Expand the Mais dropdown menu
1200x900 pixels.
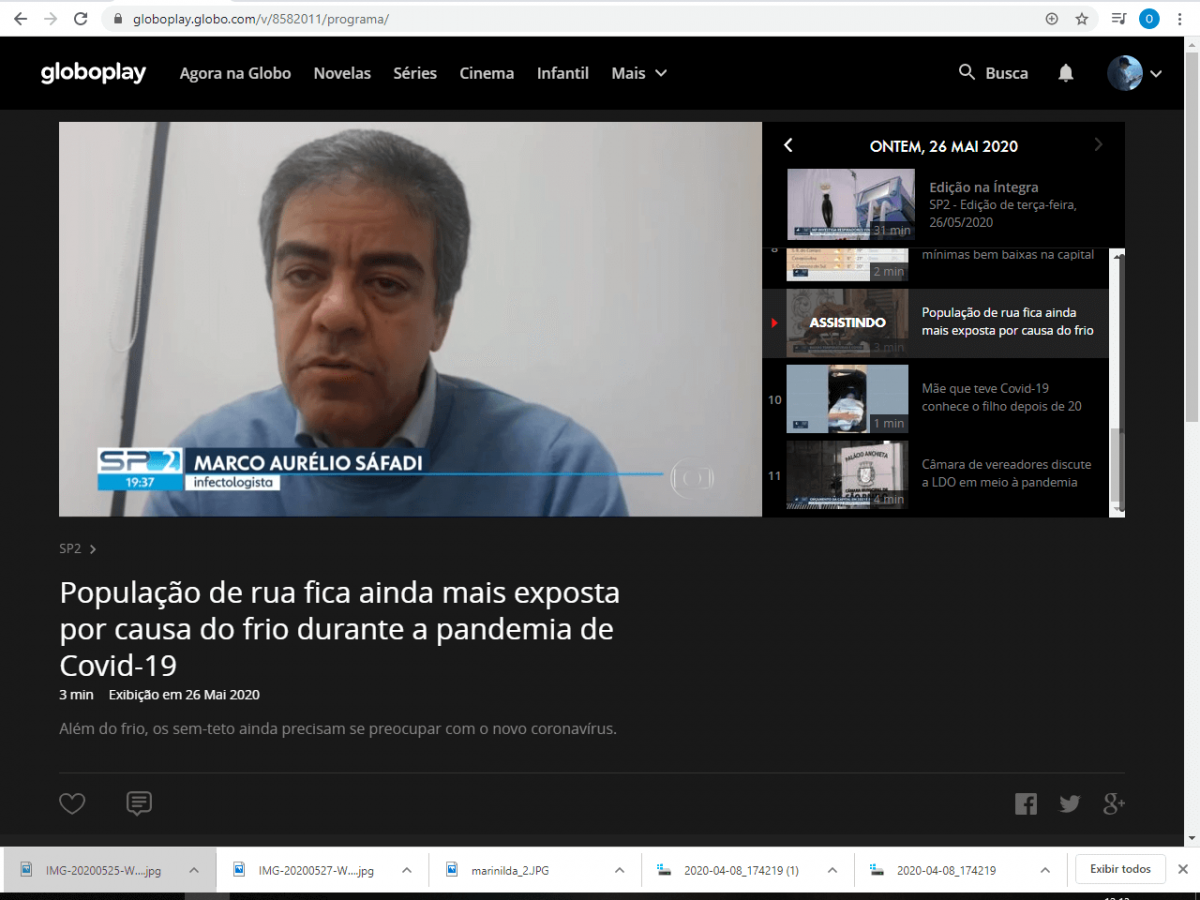(x=639, y=73)
